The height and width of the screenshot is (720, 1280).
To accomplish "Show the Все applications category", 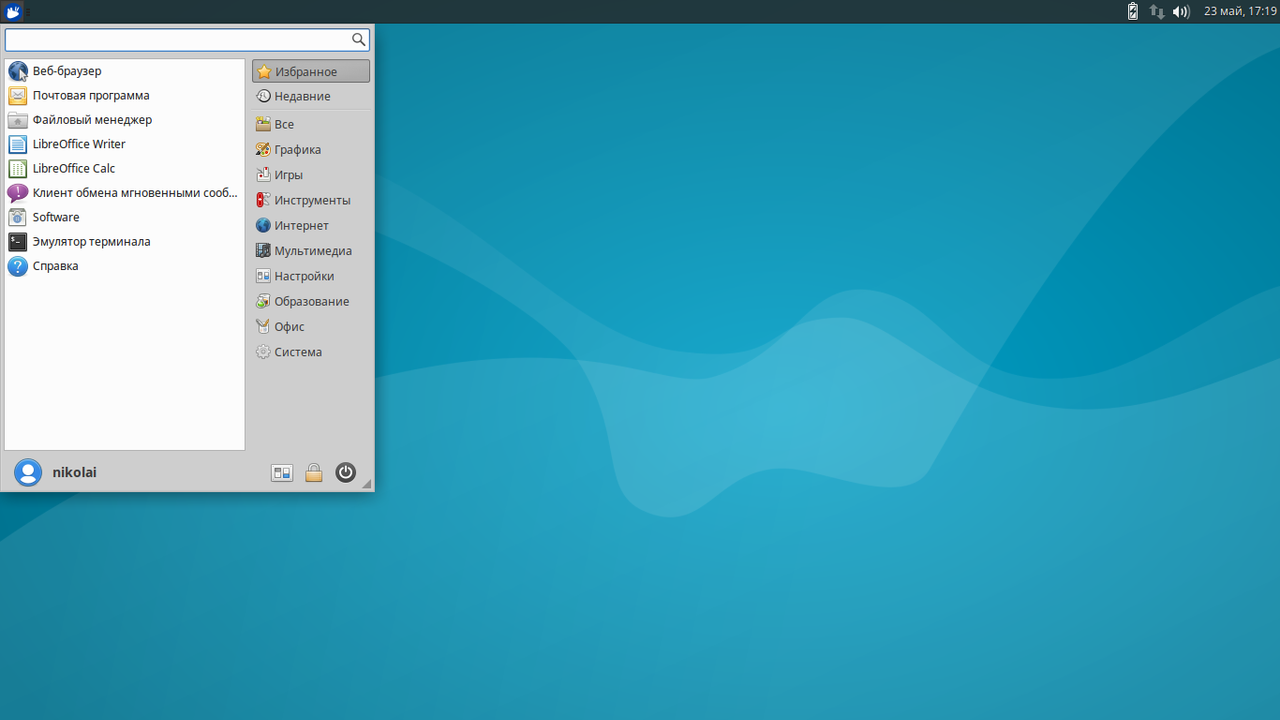I will point(311,124).
